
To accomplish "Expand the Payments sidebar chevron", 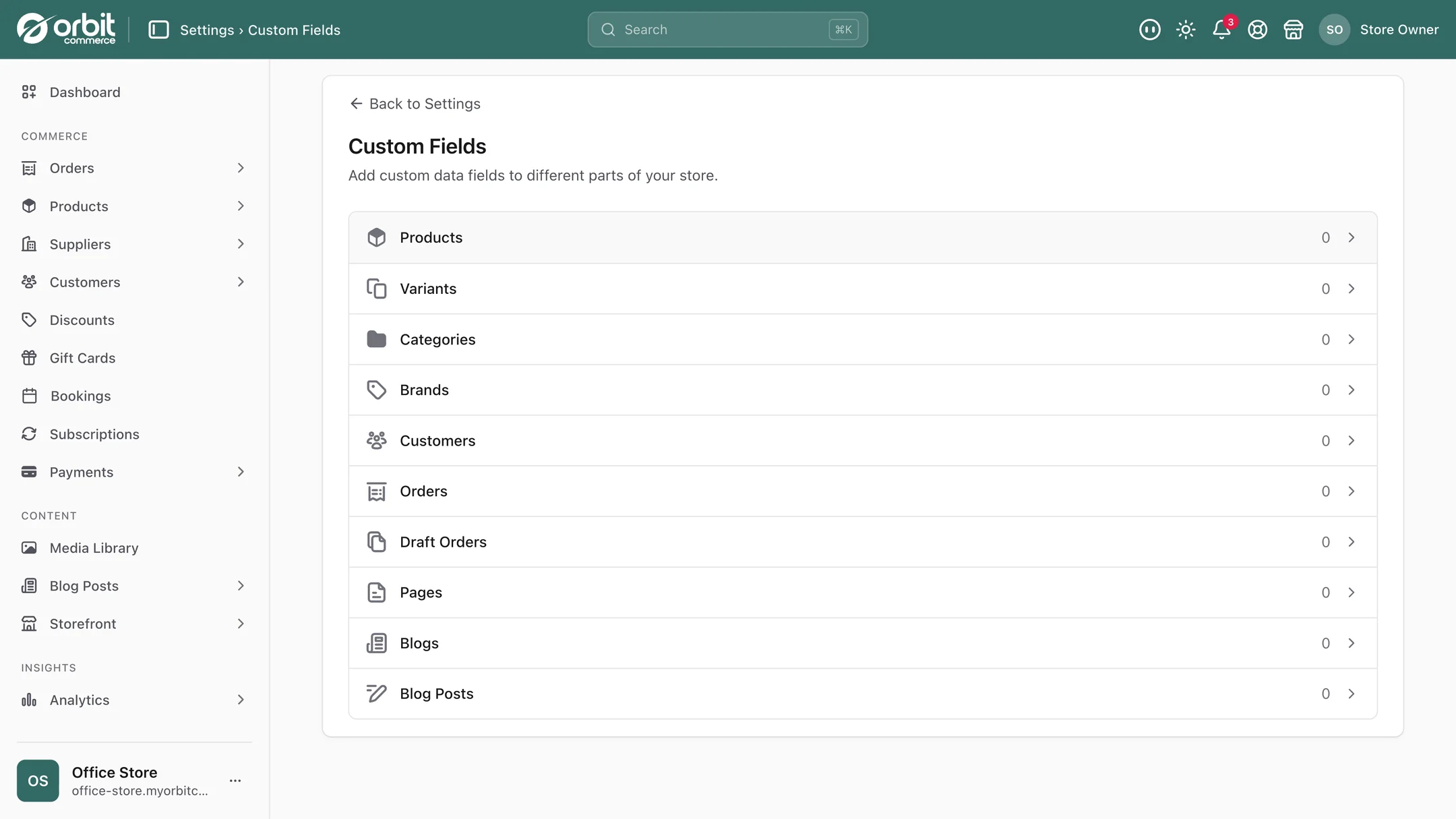I will [241, 472].
